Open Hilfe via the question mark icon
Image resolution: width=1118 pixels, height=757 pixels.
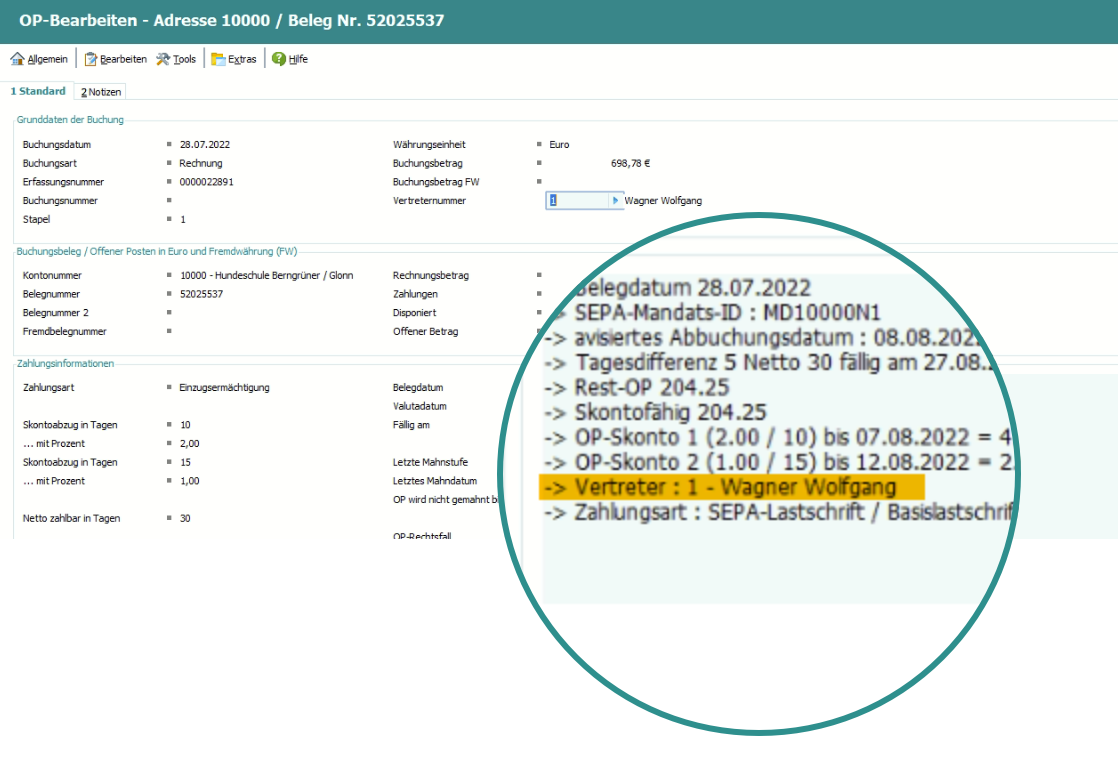coord(279,59)
